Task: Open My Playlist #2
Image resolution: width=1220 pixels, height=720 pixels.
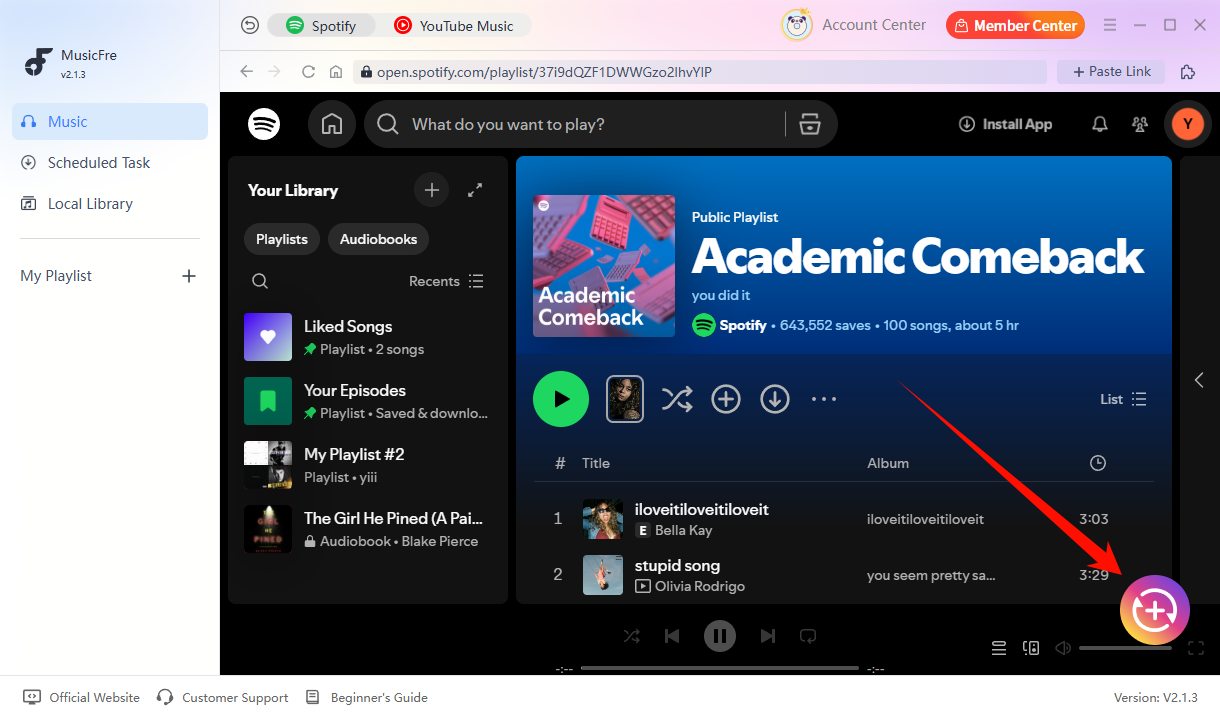Action: (x=368, y=465)
